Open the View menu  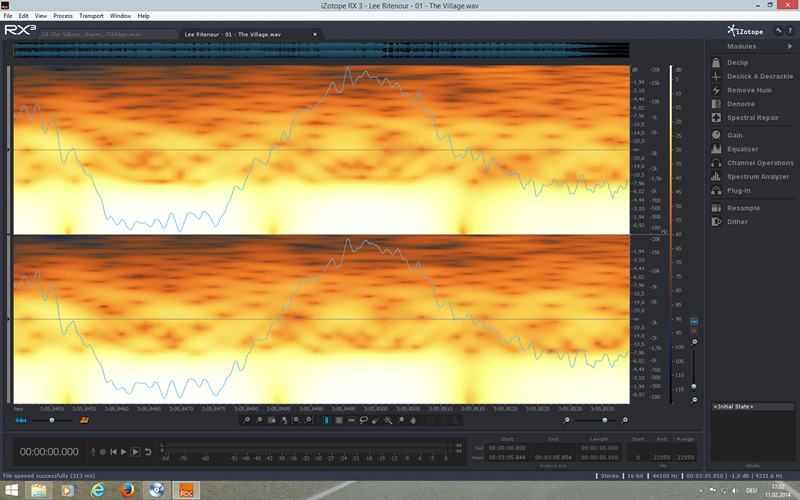pos(41,16)
